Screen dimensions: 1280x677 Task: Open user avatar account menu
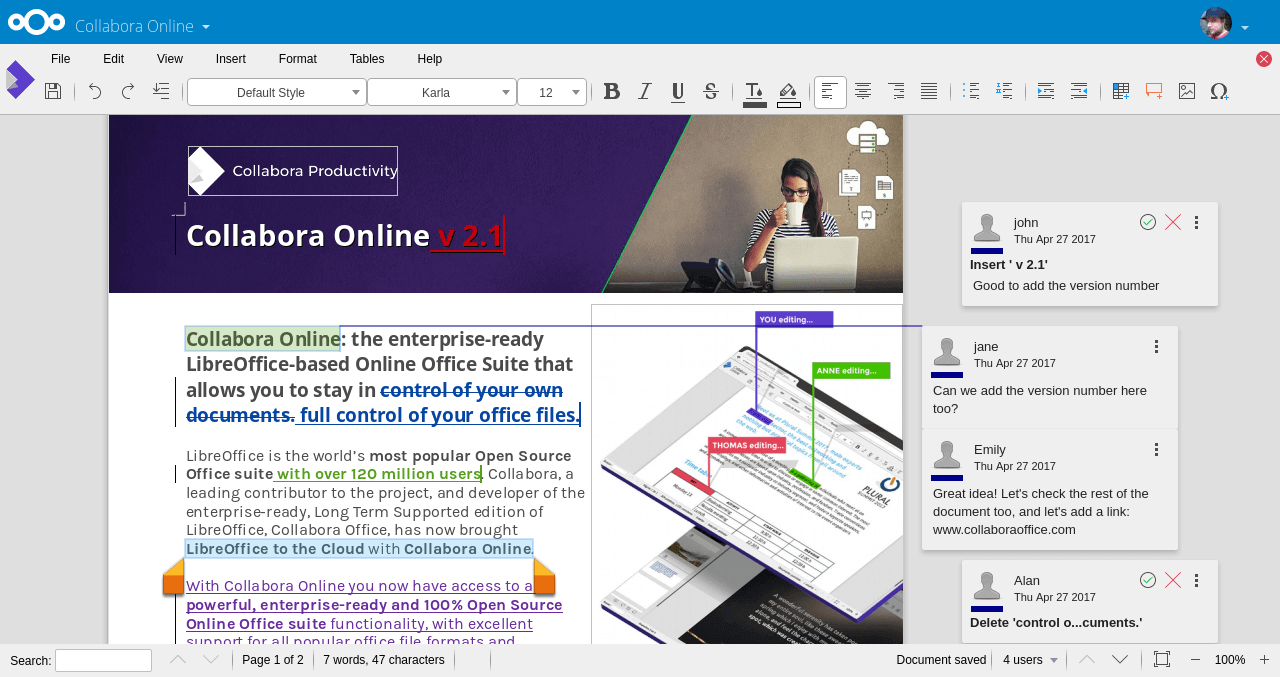click(1224, 24)
